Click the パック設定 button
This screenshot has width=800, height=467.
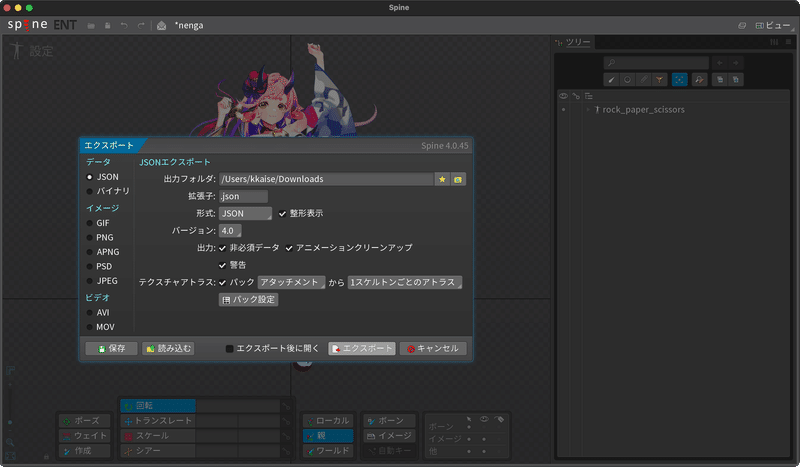coord(248,300)
